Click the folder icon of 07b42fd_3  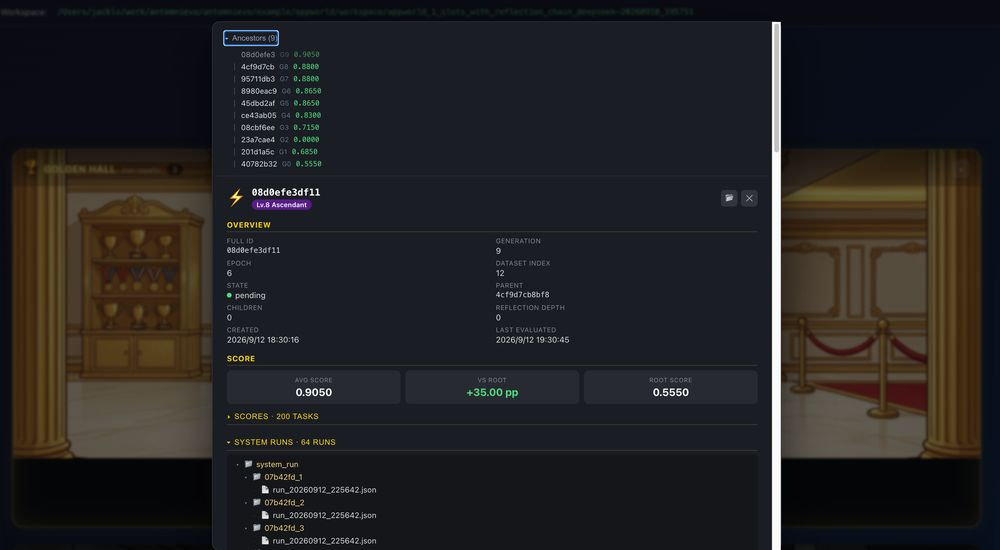click(x=257, y=528)
